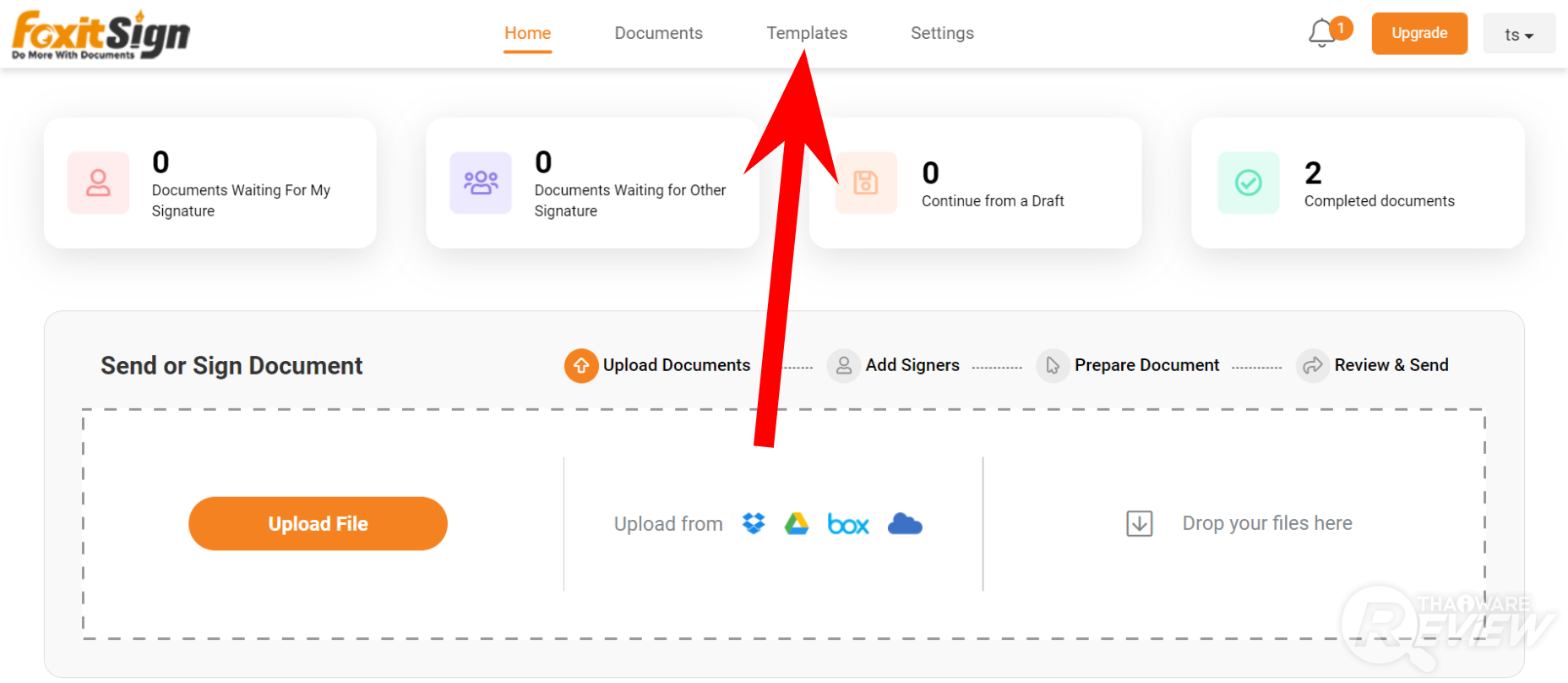Viewport: 1568px width, 683px height.
Task: Open the Documents tab
Action: click(x=658, y=33)
